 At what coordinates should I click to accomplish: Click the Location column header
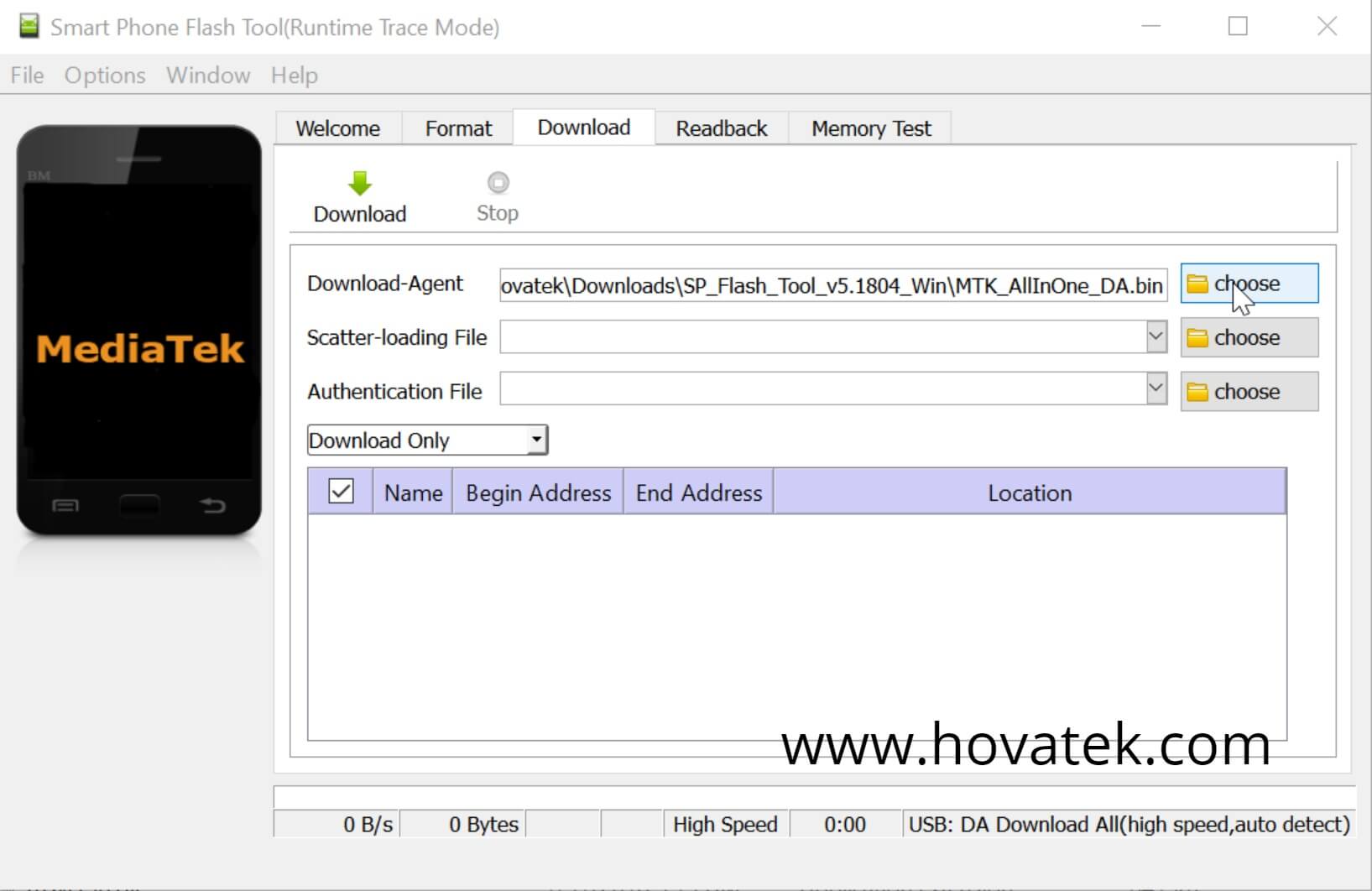[1029, 492]
